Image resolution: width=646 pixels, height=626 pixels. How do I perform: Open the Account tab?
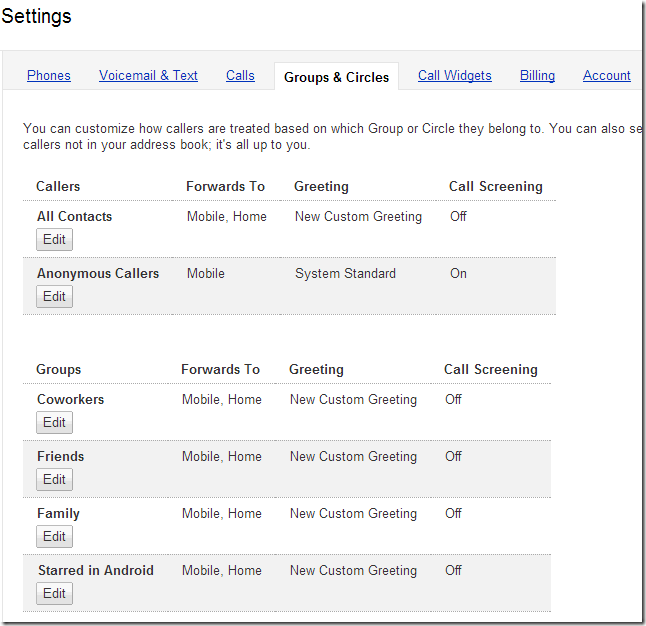click(x=606, y=75)
